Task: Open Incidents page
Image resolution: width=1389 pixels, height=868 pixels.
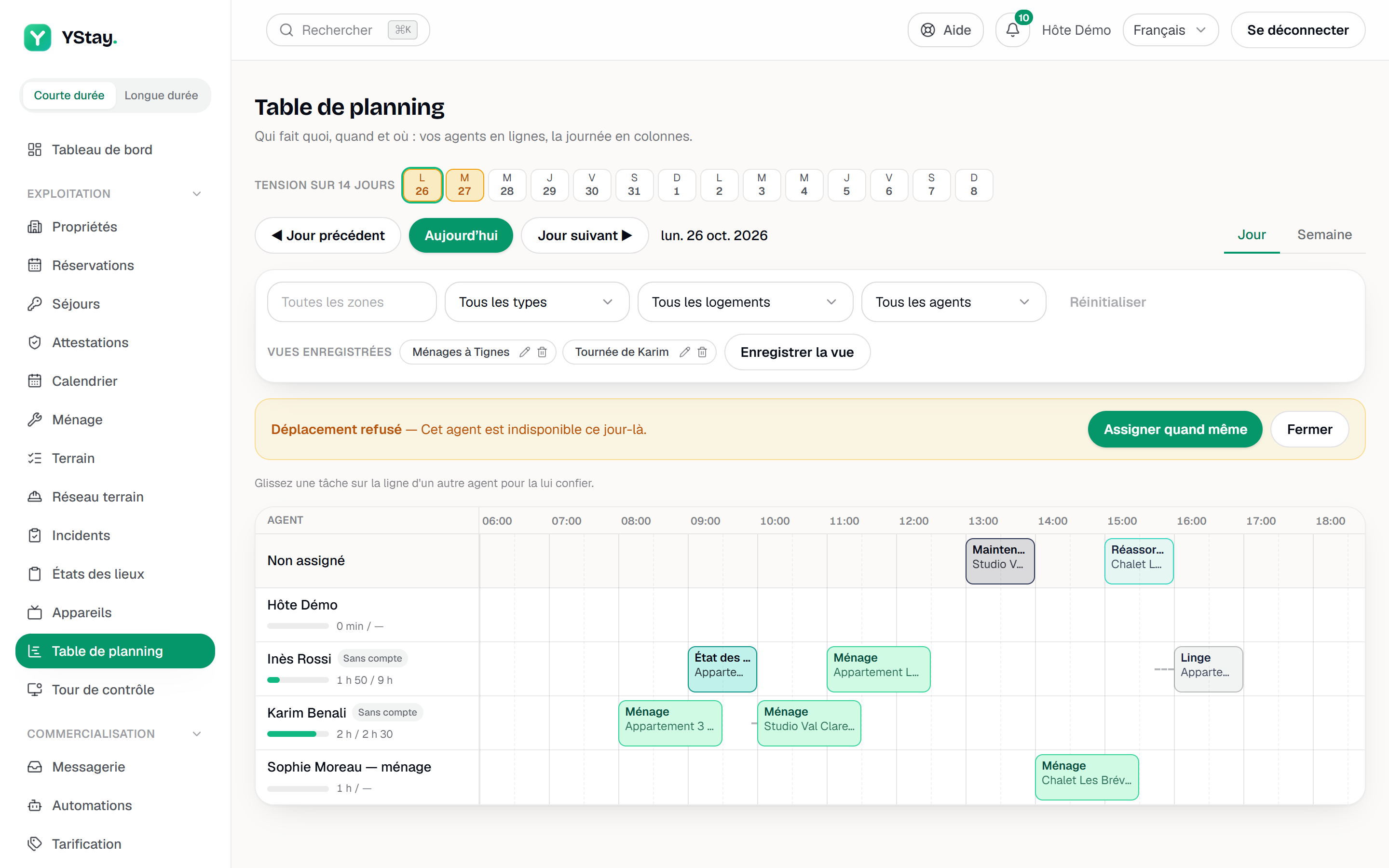Action: click(115, 535)
